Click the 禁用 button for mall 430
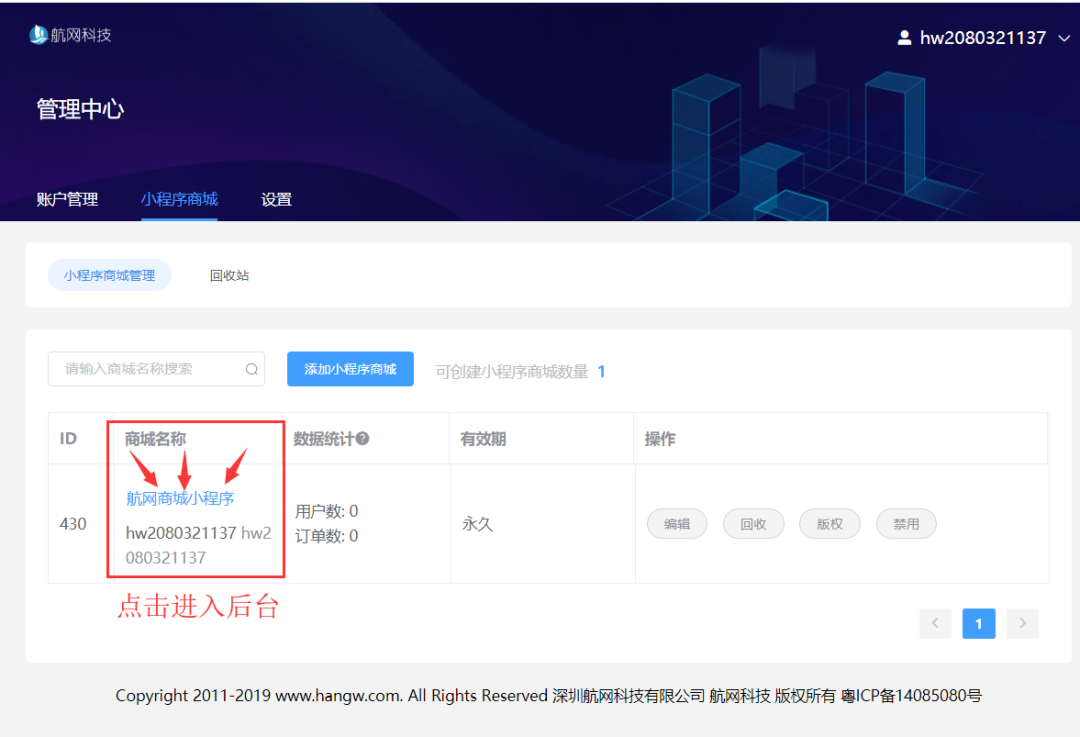 [906, 524]
